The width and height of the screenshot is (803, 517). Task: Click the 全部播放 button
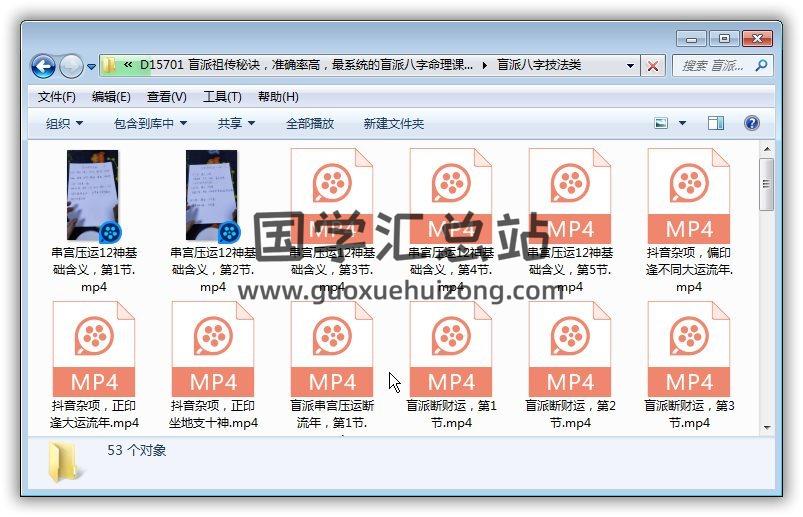(x=310, y=124)
